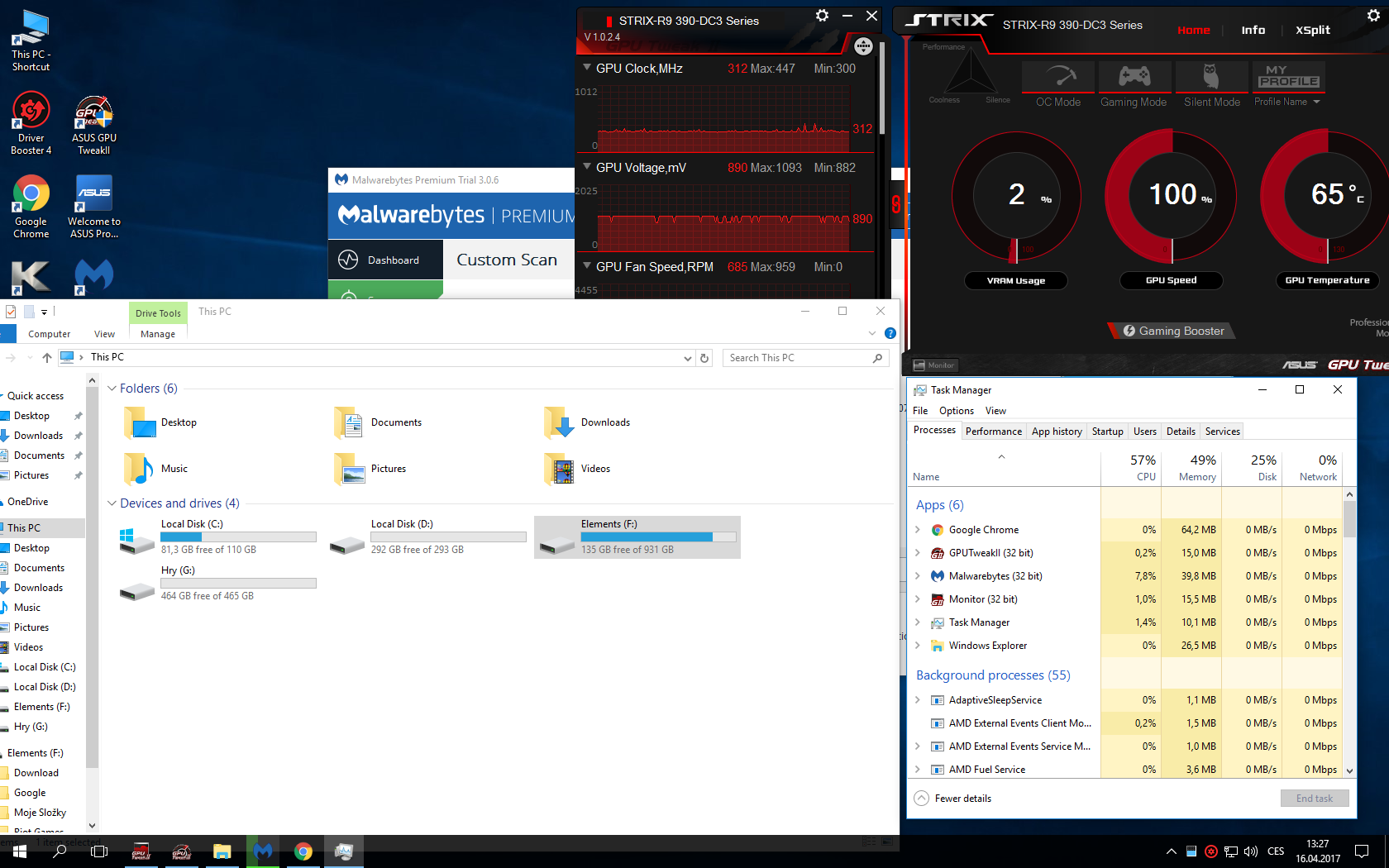Select Local Disk (D:) in navigation pane

[44, 687]
